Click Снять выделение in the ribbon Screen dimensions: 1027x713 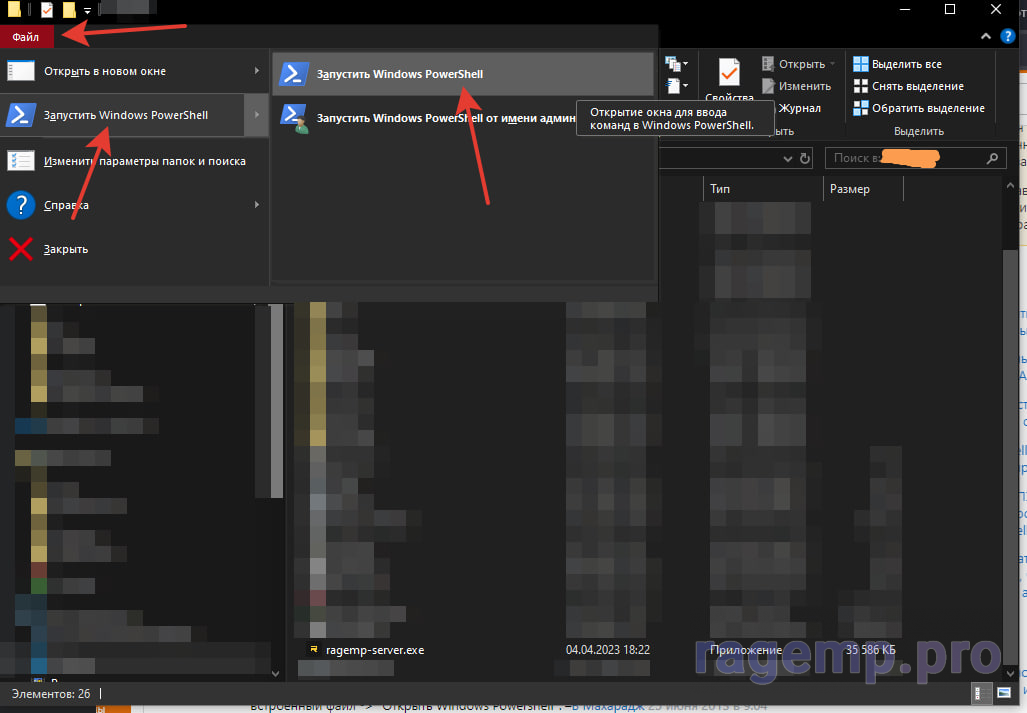point(908,86)
